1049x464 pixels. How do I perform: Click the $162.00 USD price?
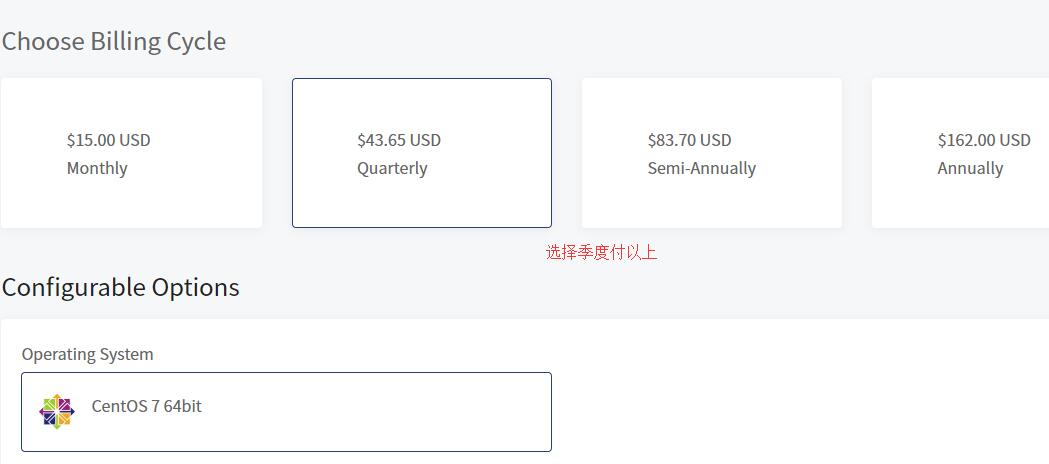pos(983,140)
